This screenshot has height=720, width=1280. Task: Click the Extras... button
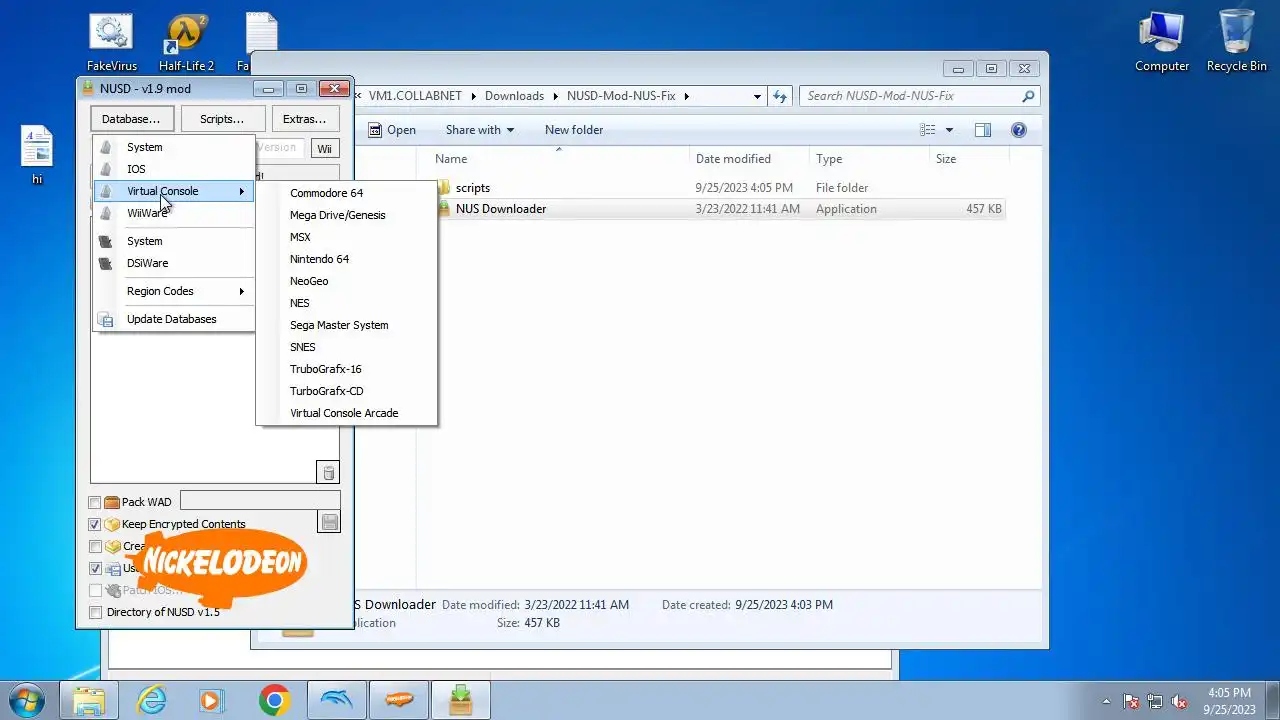[x=304, y=119]
